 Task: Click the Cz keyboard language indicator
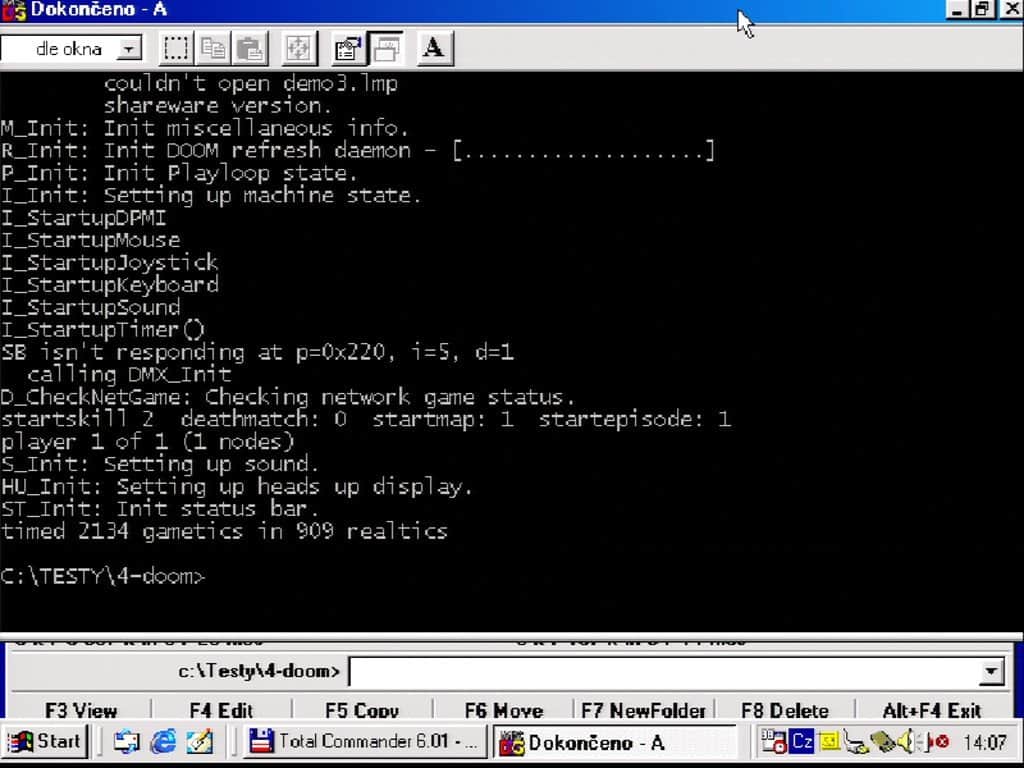pos(802,741)
